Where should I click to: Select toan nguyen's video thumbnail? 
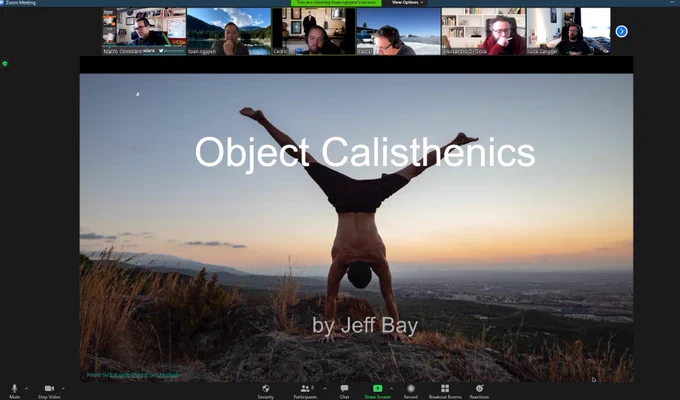point(229,31)
